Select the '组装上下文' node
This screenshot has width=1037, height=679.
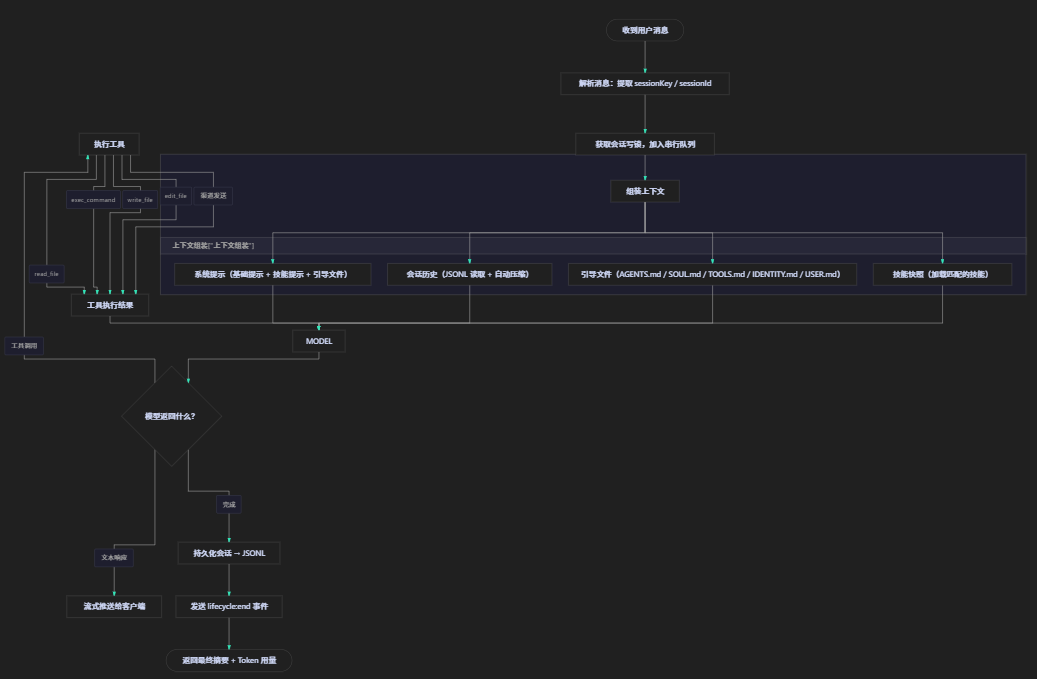(645, 191)
